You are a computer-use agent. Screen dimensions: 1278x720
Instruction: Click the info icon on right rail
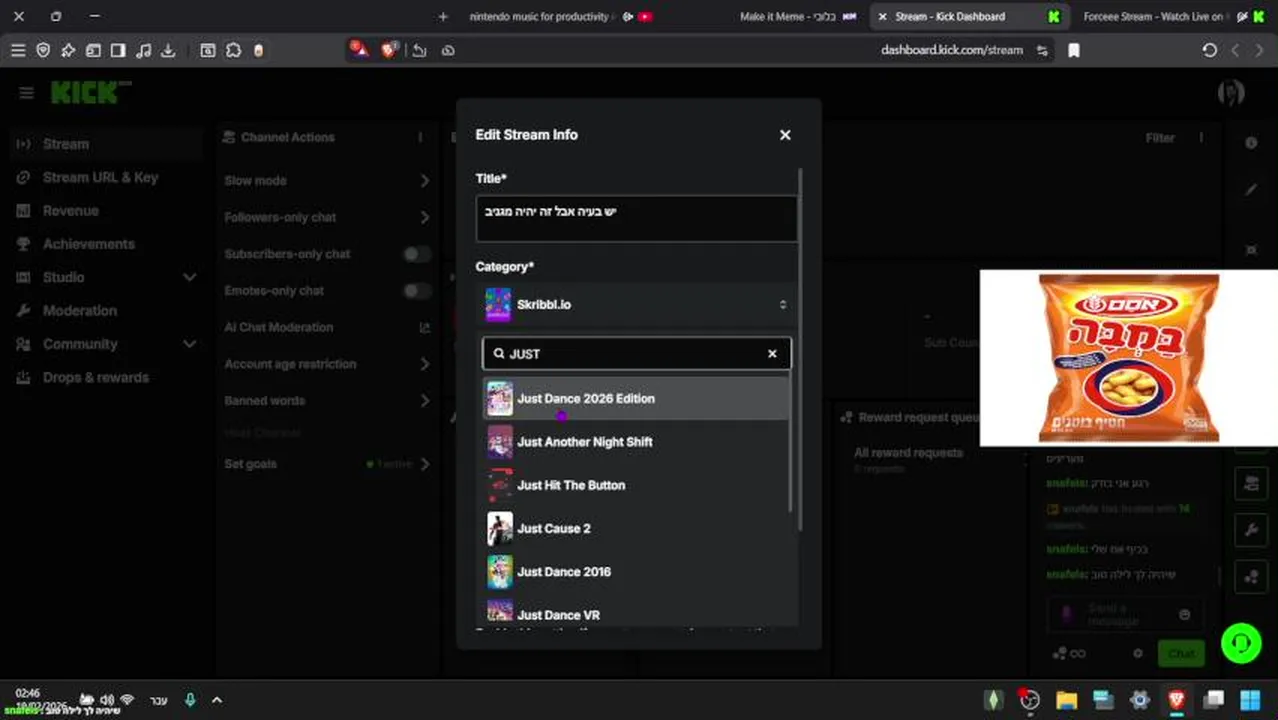pos(1251,143)
